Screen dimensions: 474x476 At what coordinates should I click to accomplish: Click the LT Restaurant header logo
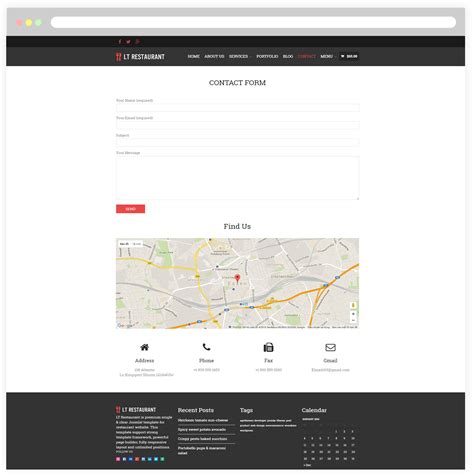tap(140, 57)
